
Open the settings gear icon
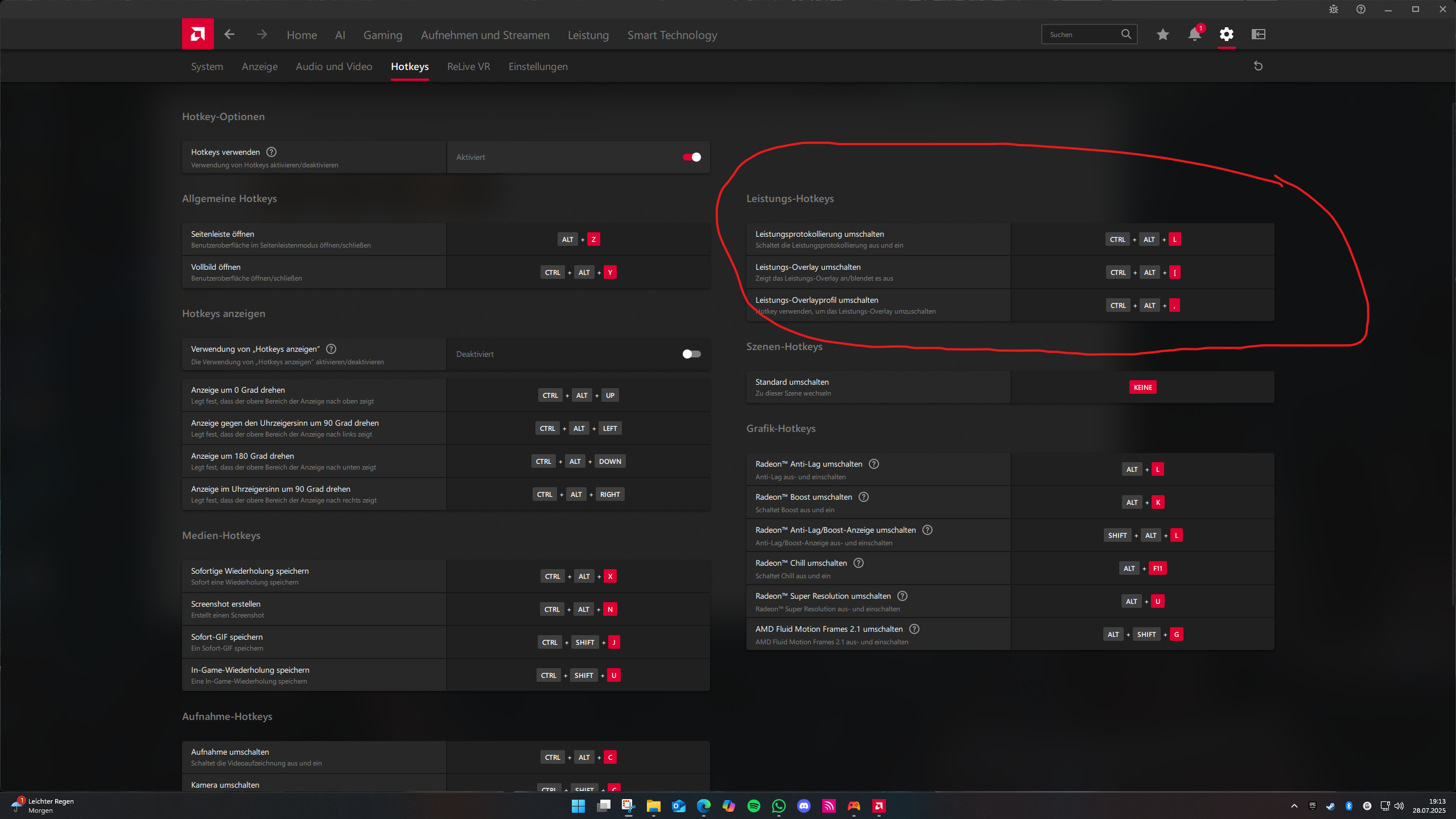[x=1226, y=34]
